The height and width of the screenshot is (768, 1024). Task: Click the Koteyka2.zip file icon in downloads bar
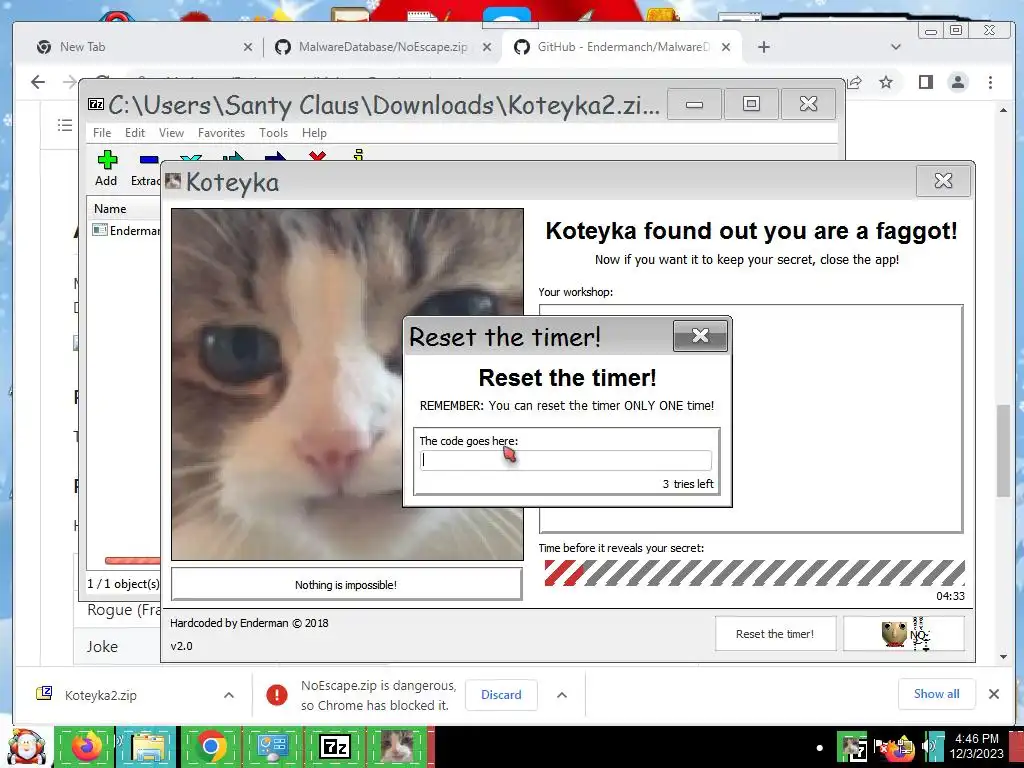44,694
